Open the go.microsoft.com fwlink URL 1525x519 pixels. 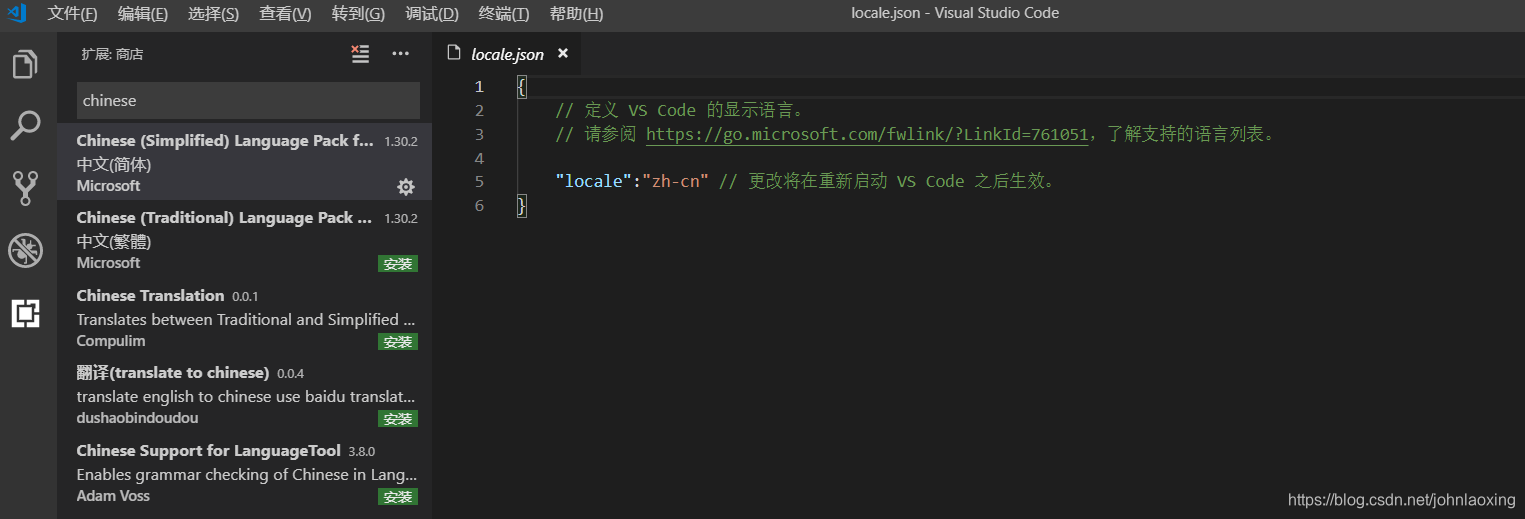(x=867, y=134)
